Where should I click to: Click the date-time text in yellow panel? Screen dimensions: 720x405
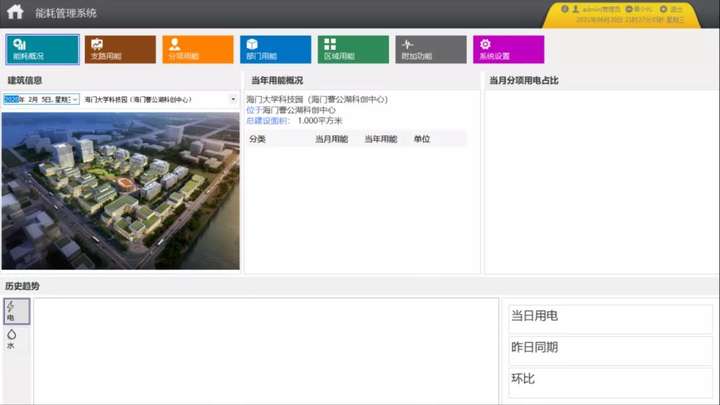coord(630,20)
